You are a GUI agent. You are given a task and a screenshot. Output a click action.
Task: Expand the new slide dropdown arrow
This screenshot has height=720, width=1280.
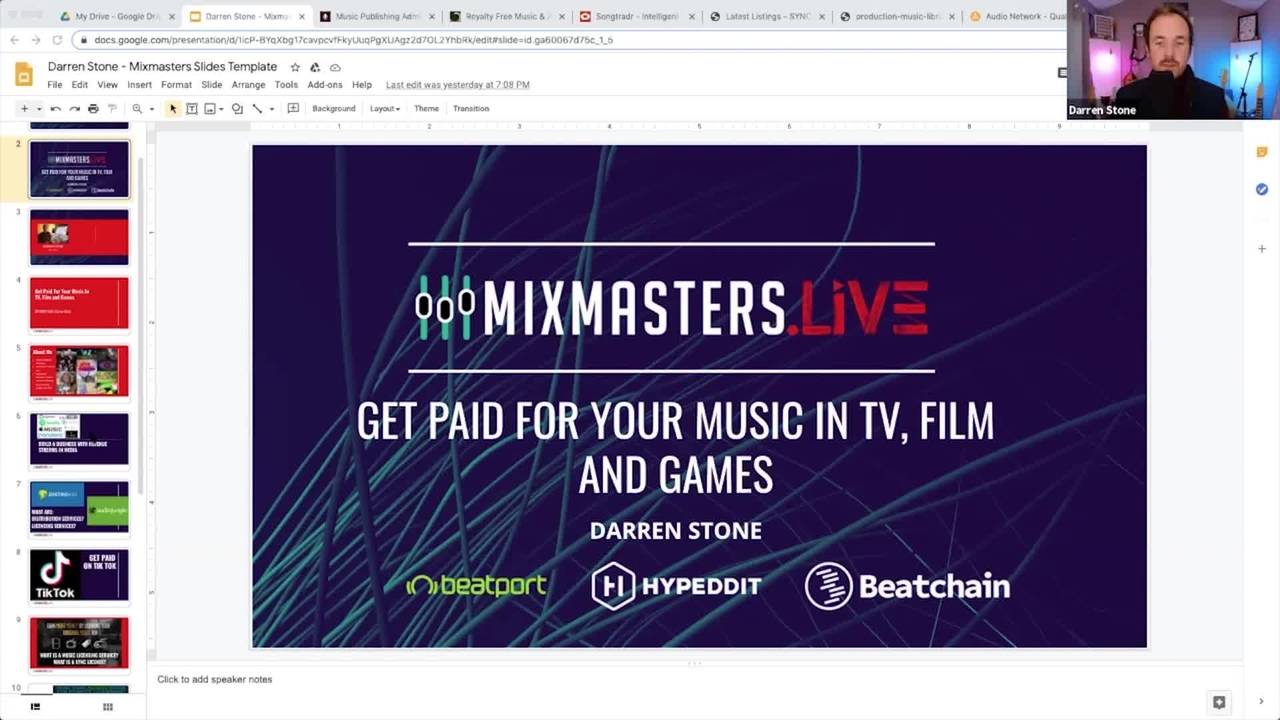[39, 108]
